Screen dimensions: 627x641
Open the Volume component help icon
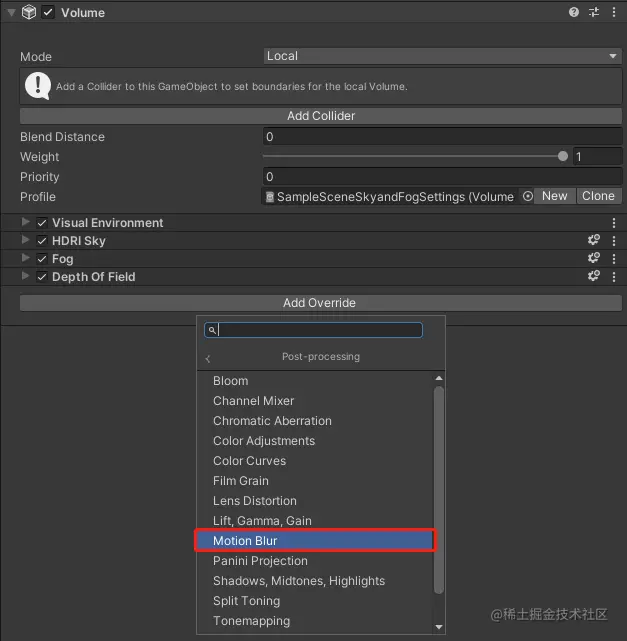pyautogui.click(x=574, y=13)
